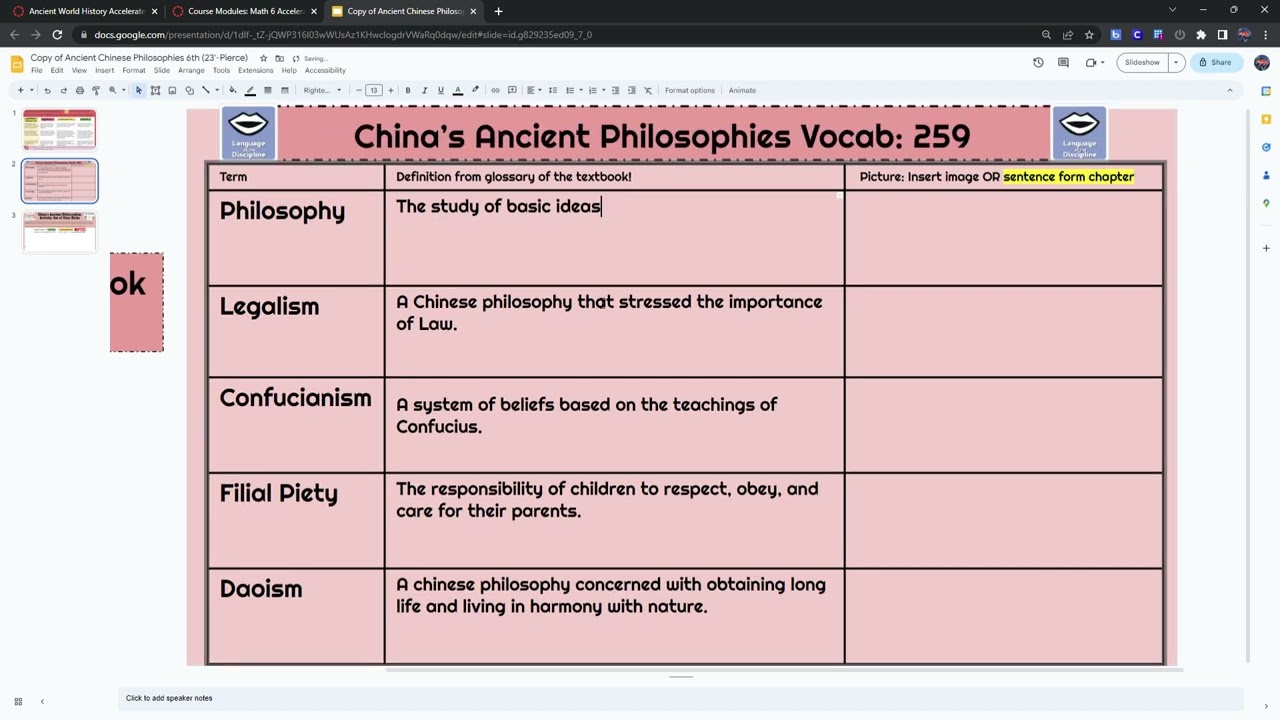Select slide 1 thumbnail

60,130
